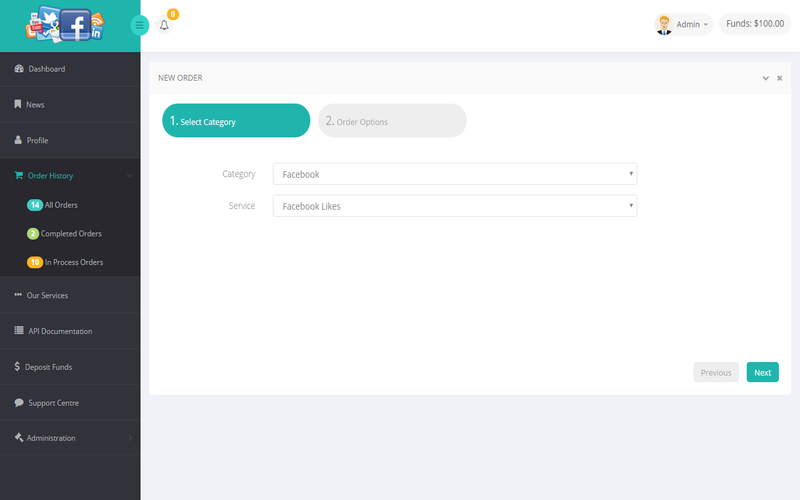
Task: Open the Admin account dropdown
Action: (683, 24)
